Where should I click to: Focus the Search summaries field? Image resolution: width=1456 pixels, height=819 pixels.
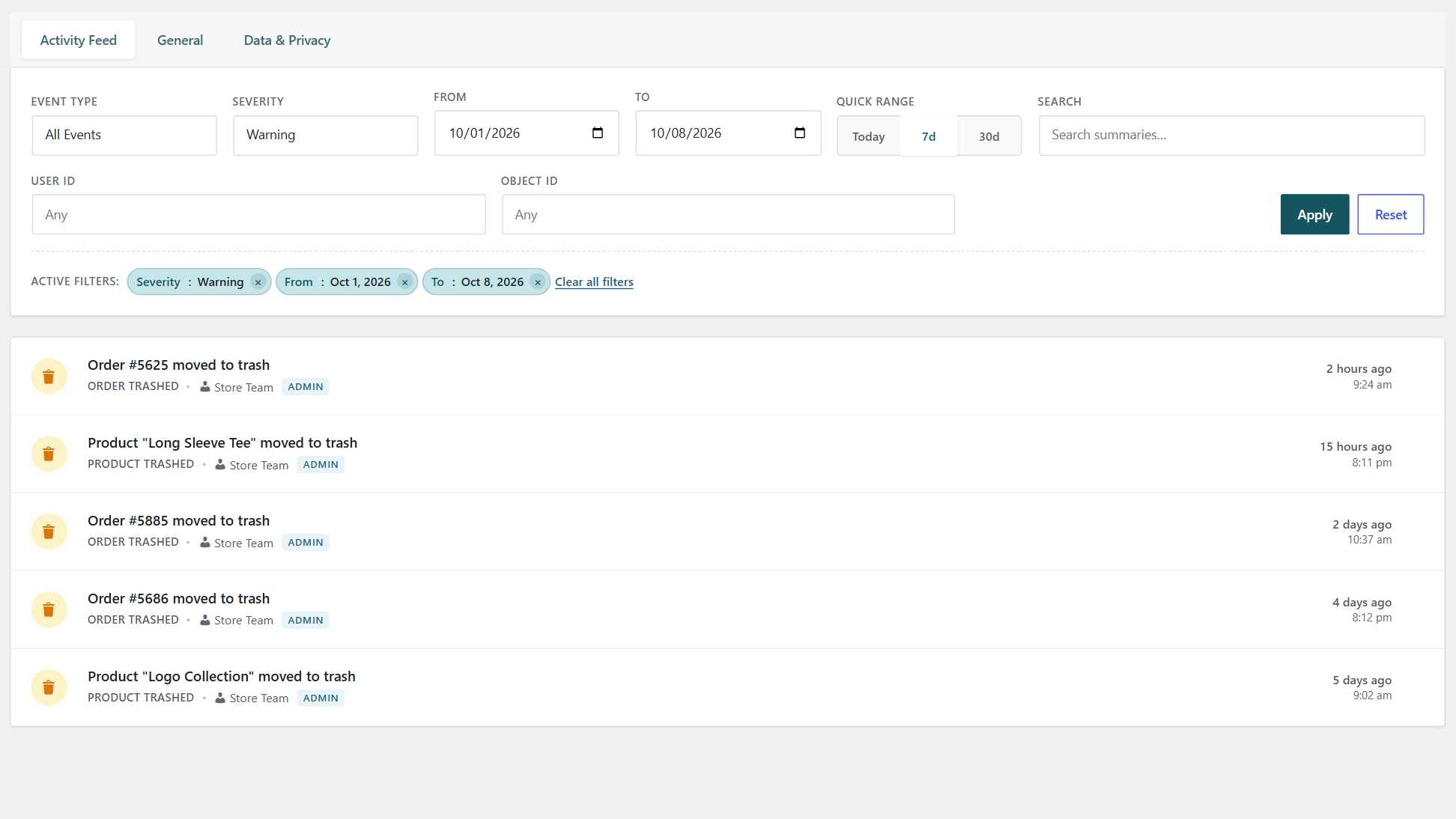[x=1231, y=136]
